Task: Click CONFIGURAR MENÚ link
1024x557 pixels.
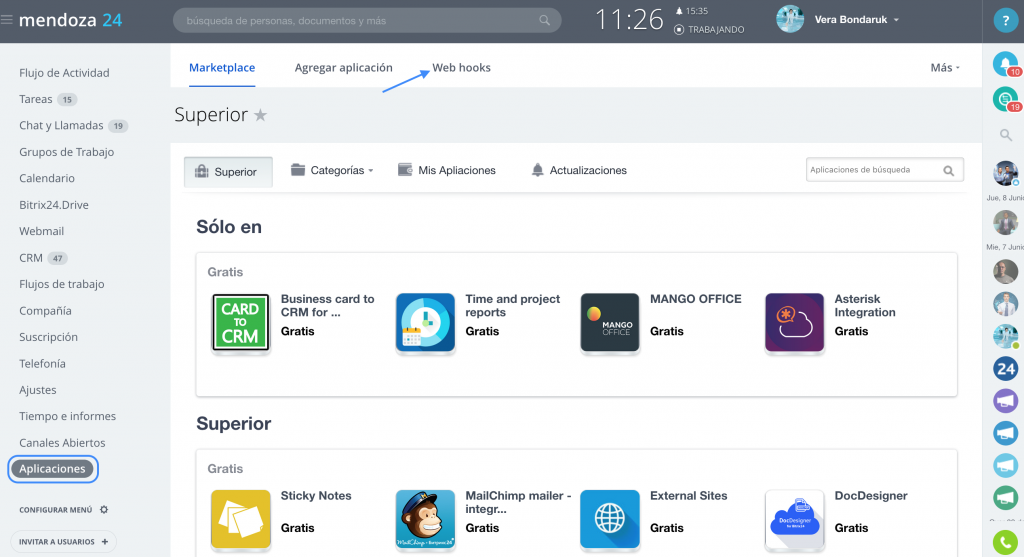Action: (56, 509)
